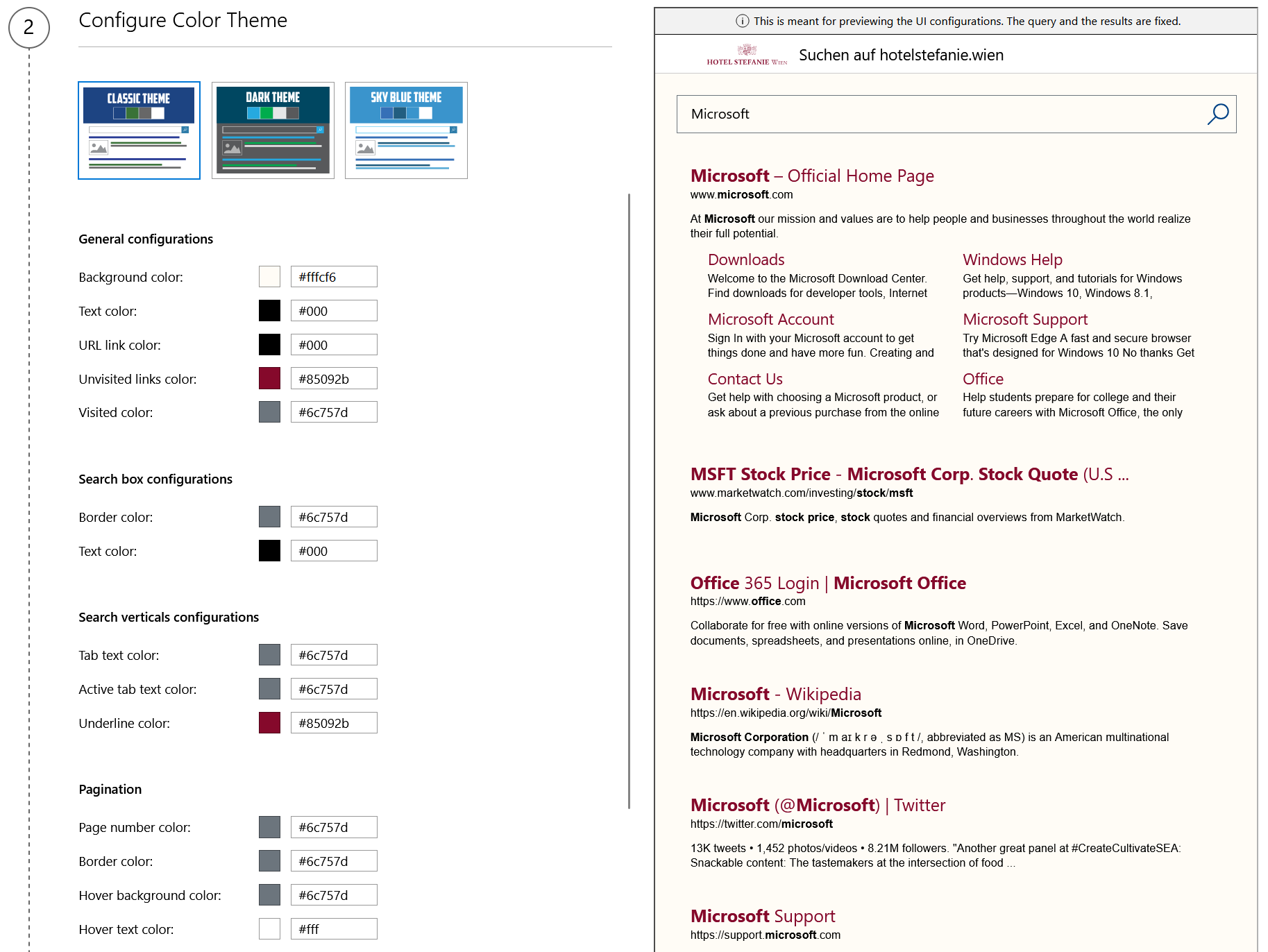The image size is (1268, 952).
Task: Click the en.wikipedia.org/wiki/Microsoft URL text
Action: (786, 713)
